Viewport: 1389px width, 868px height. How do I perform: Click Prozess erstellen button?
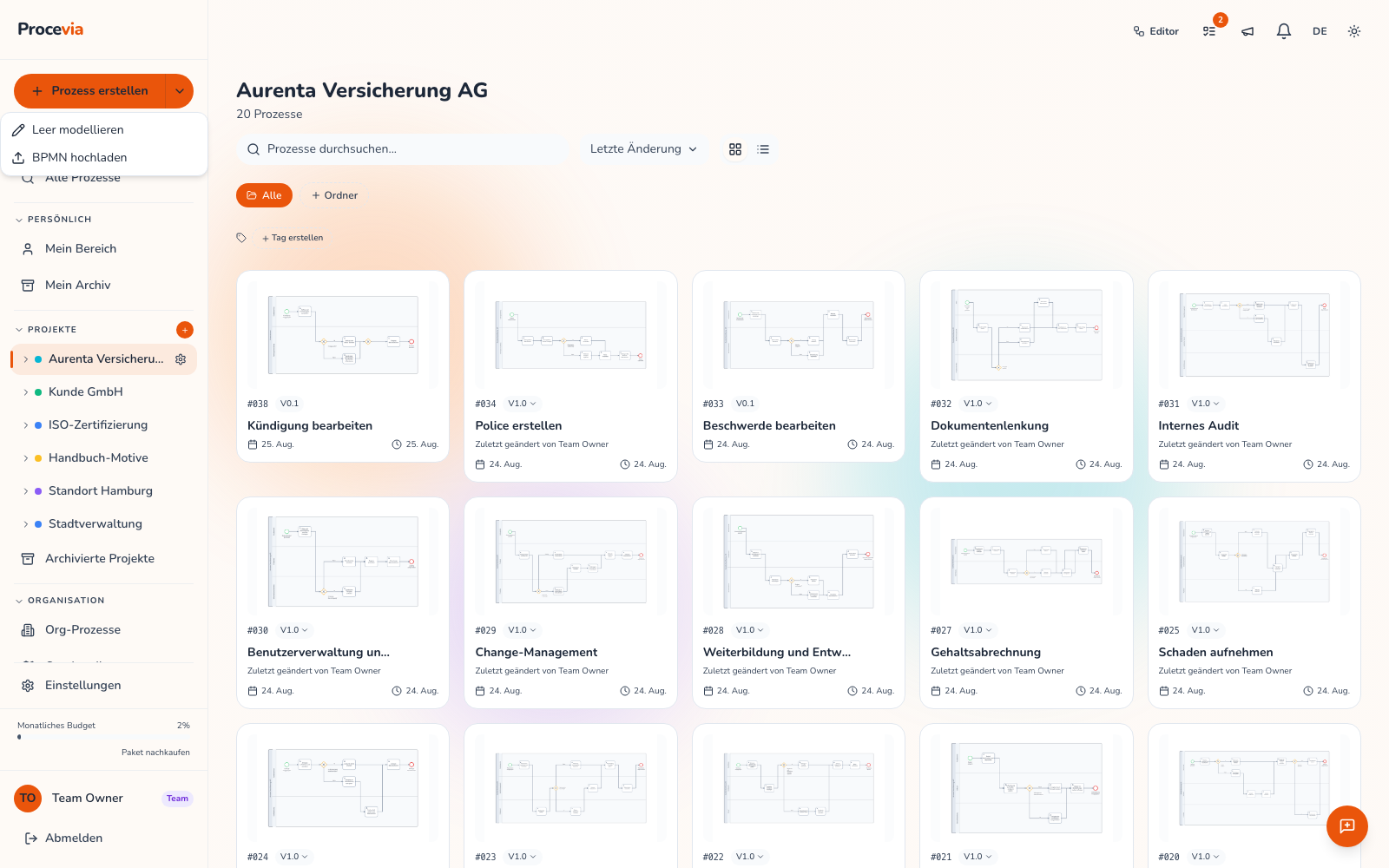click(90, 91)
